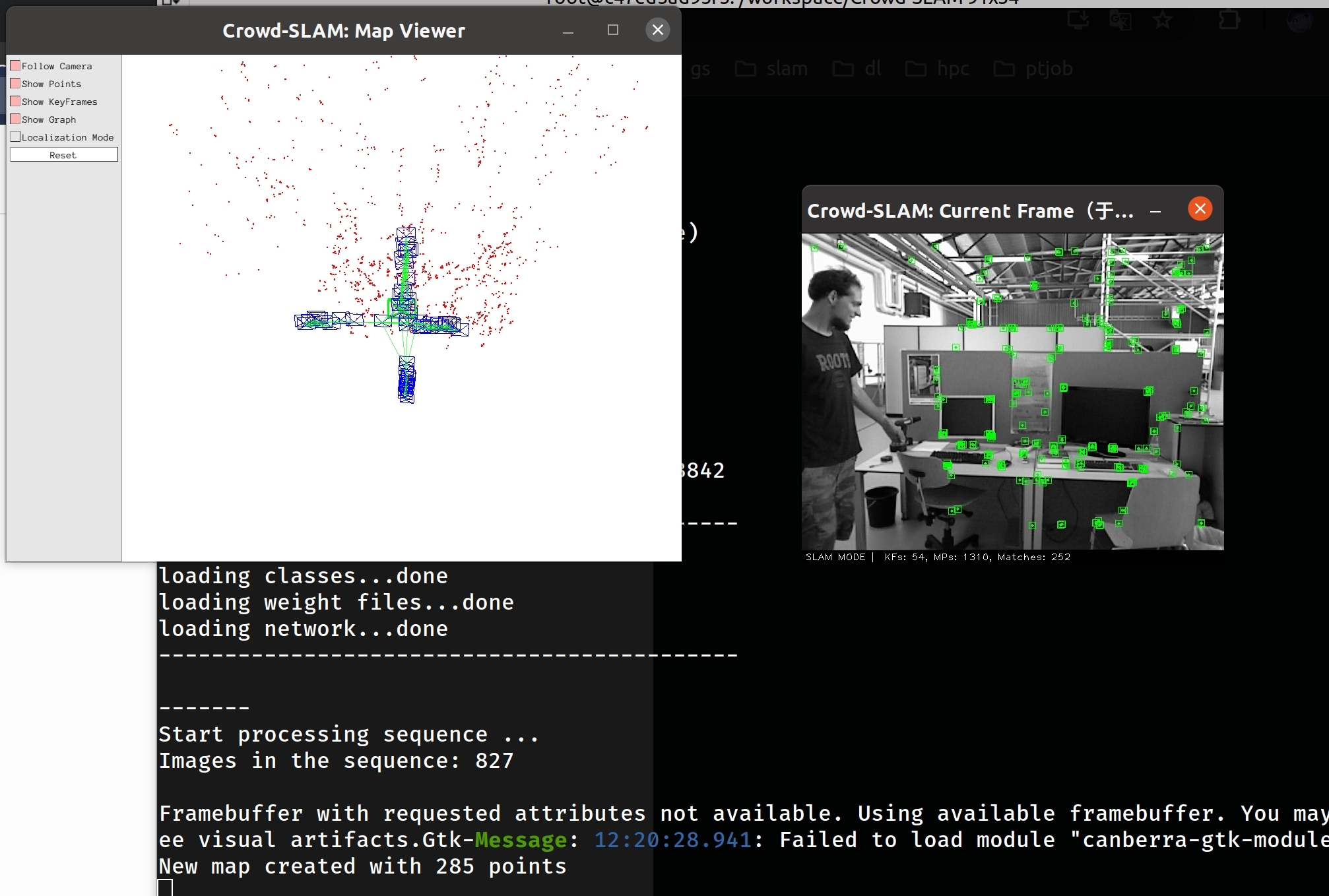Maximize the Map Viewer window
This screenshot has width=1329, height=896.
(x=612, y=30)
